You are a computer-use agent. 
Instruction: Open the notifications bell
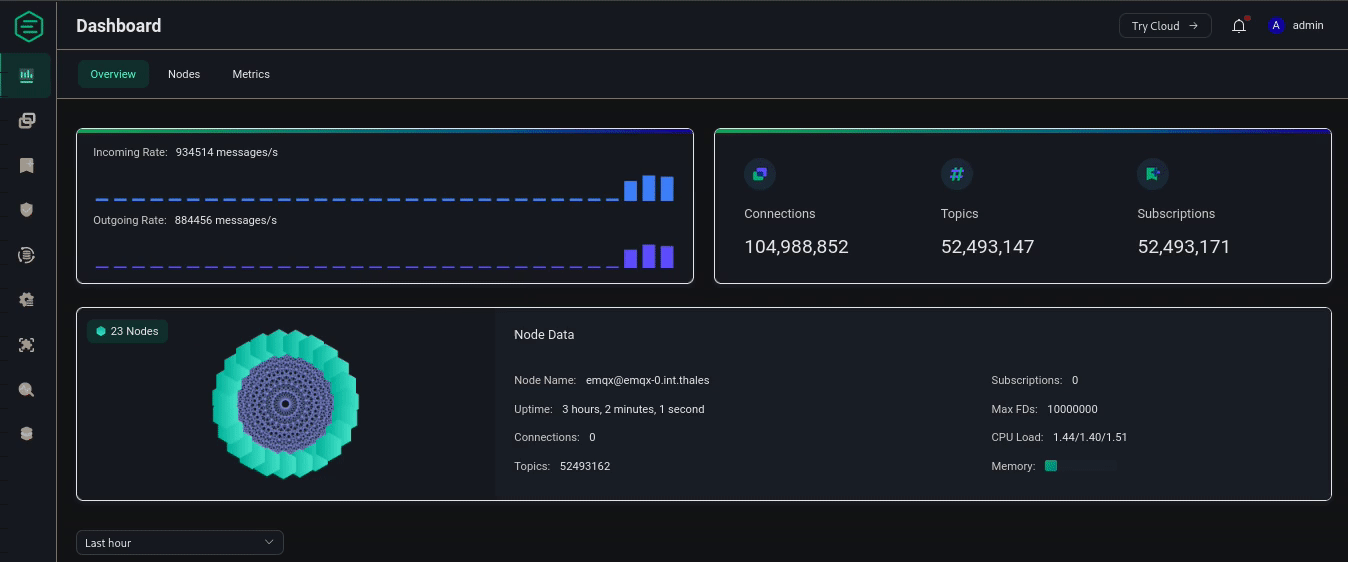[1239, 26]
